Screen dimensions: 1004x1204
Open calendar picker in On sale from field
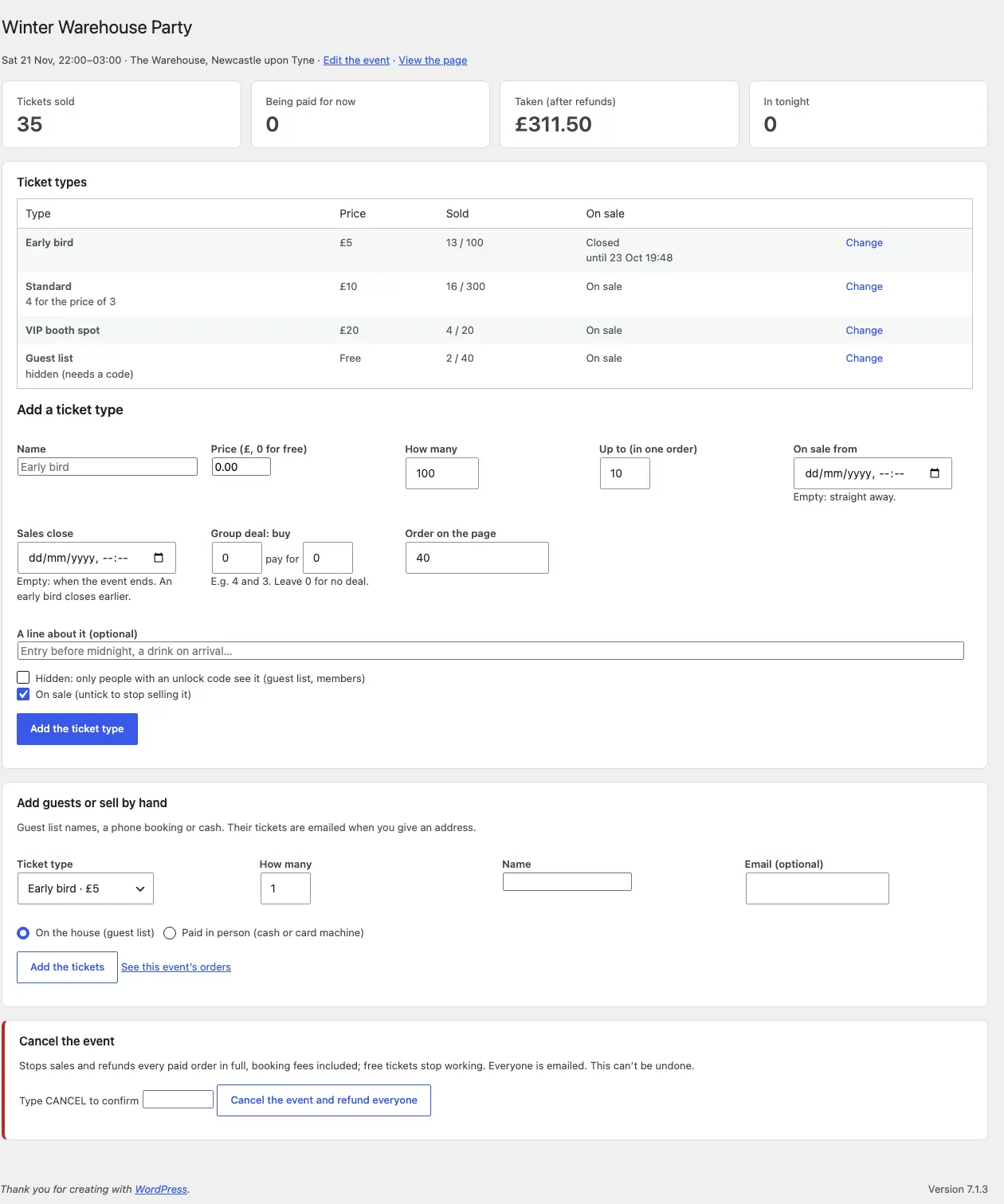coord(935,473)
